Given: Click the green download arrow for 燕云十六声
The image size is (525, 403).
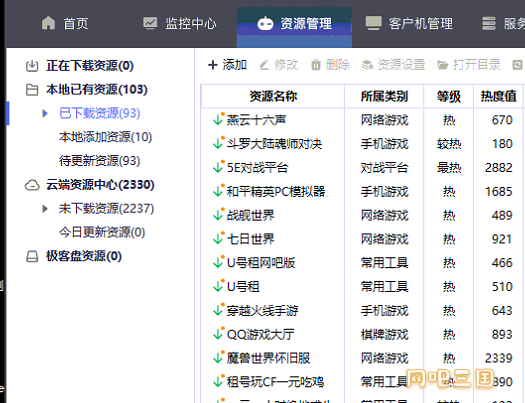Looking at the screenshot, I should [x=218, y=119].
